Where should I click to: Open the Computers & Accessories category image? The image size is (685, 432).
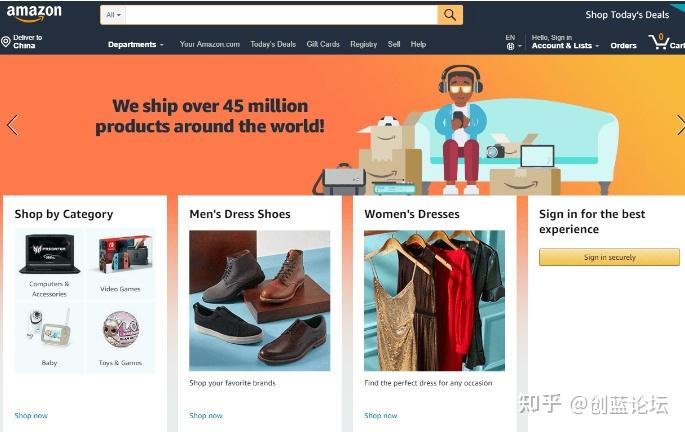(x=49, y=254)
